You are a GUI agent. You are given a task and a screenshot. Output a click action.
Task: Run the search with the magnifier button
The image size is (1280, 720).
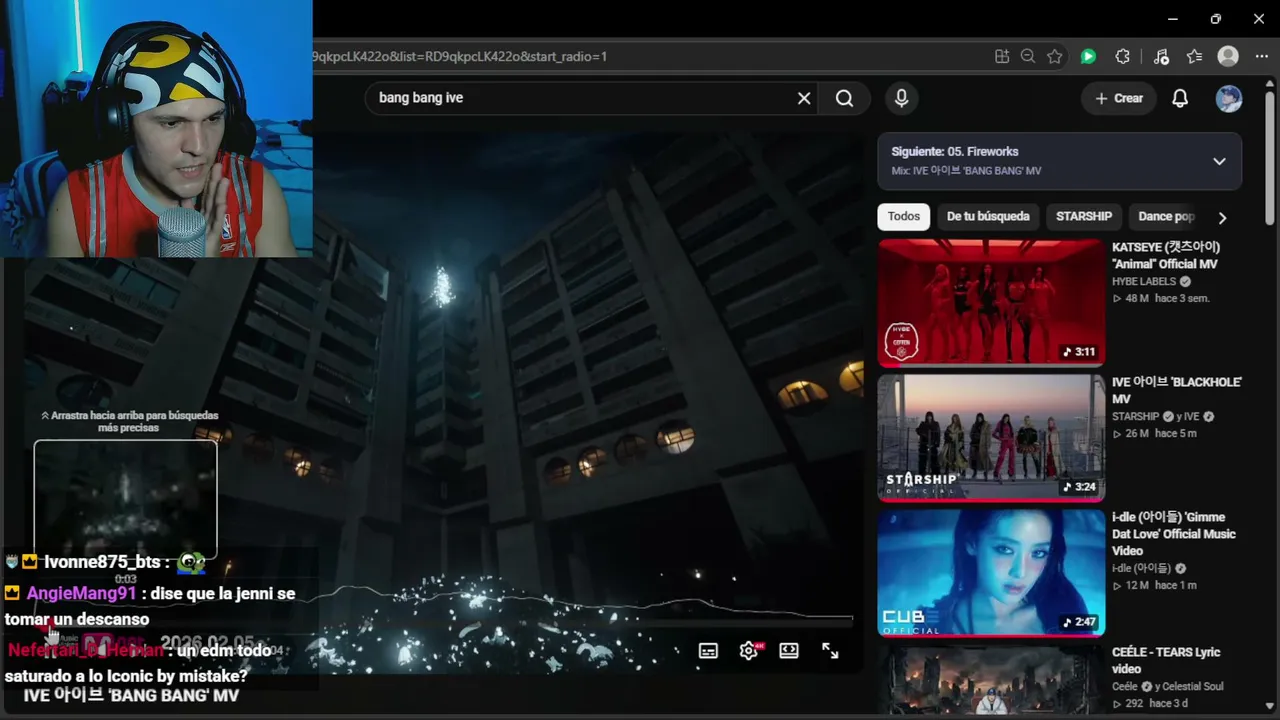pyautogui.click(x=844, y=98)
